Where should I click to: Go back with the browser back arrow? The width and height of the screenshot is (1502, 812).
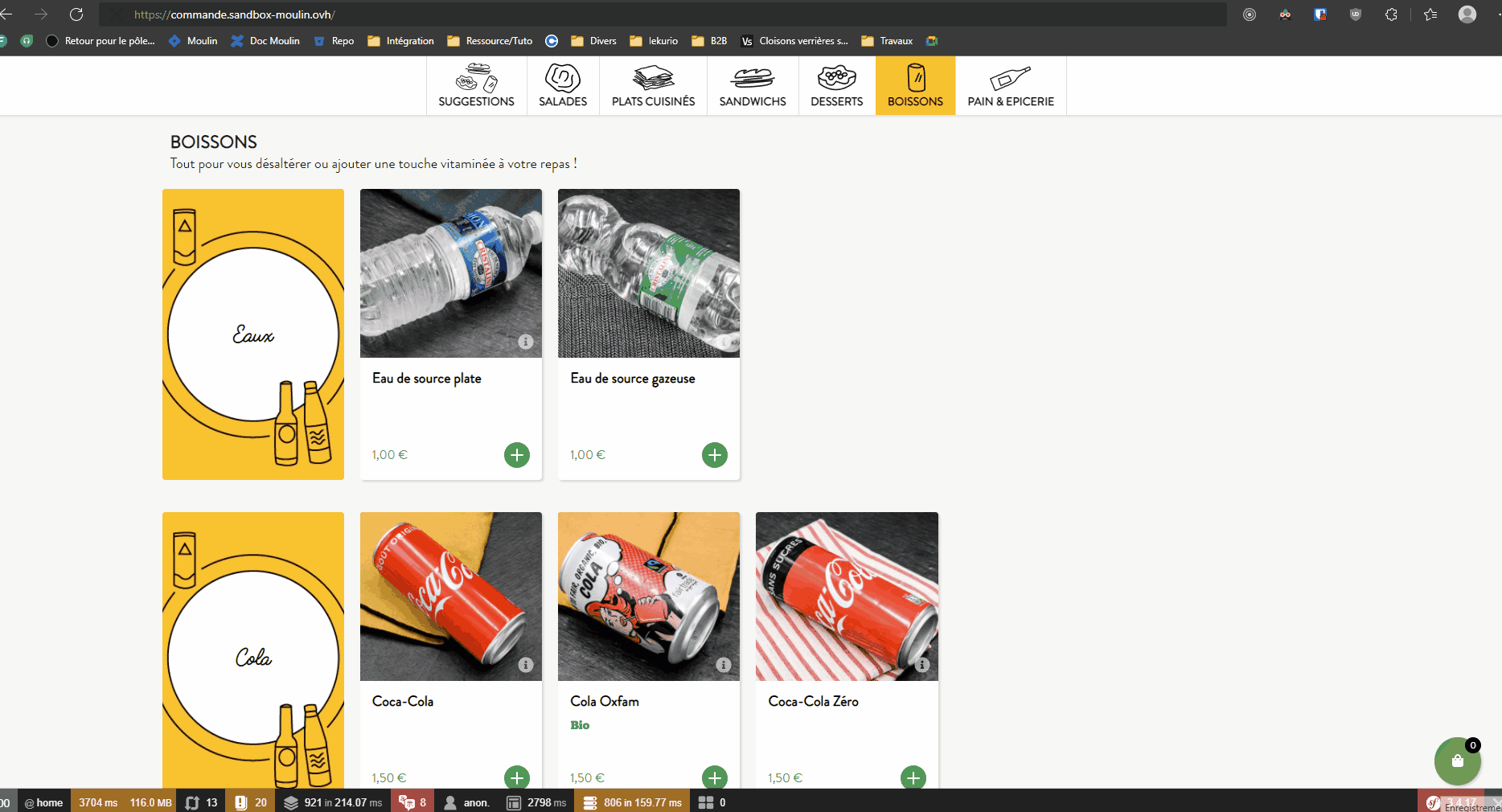[x=6, y=14]
